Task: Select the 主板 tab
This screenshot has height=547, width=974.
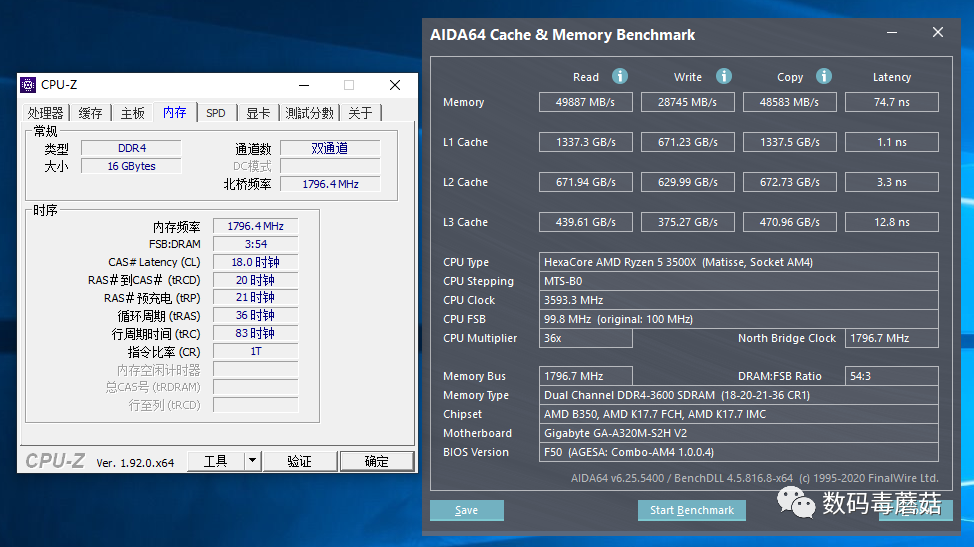Action: click(132, 113)
